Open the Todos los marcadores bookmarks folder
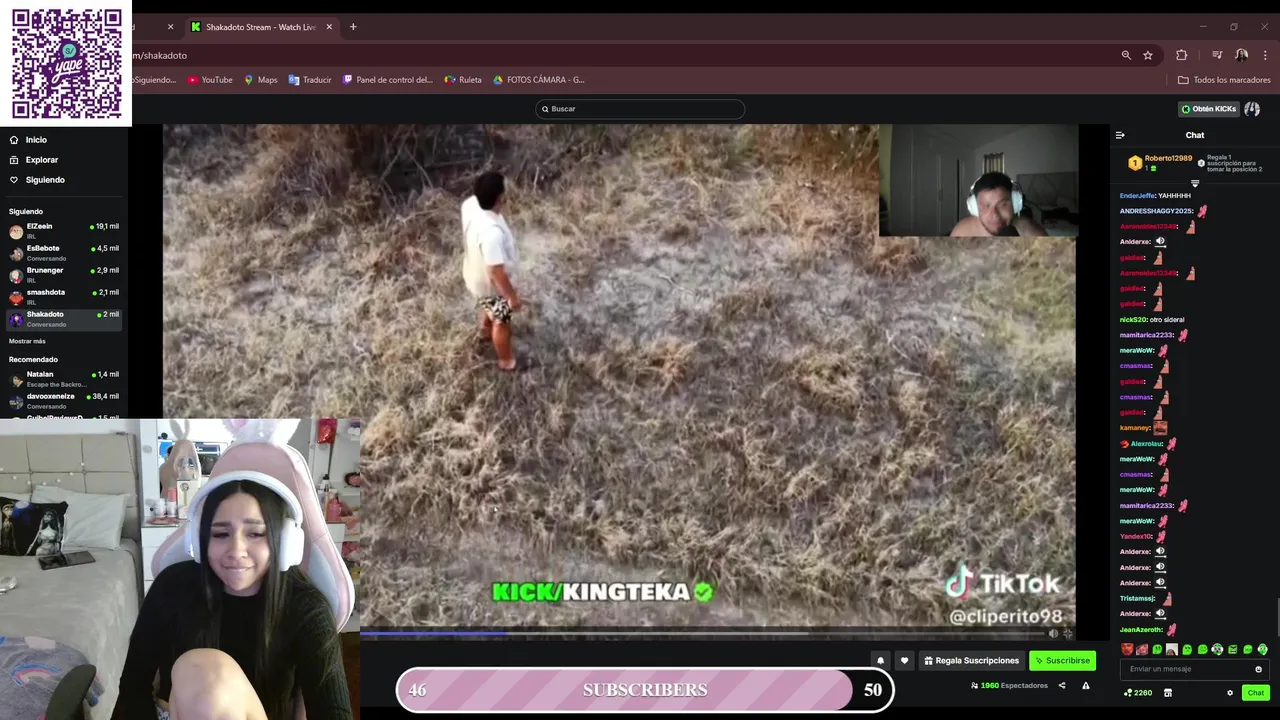Screen dimensions: 1280x720 (1224, 80)
